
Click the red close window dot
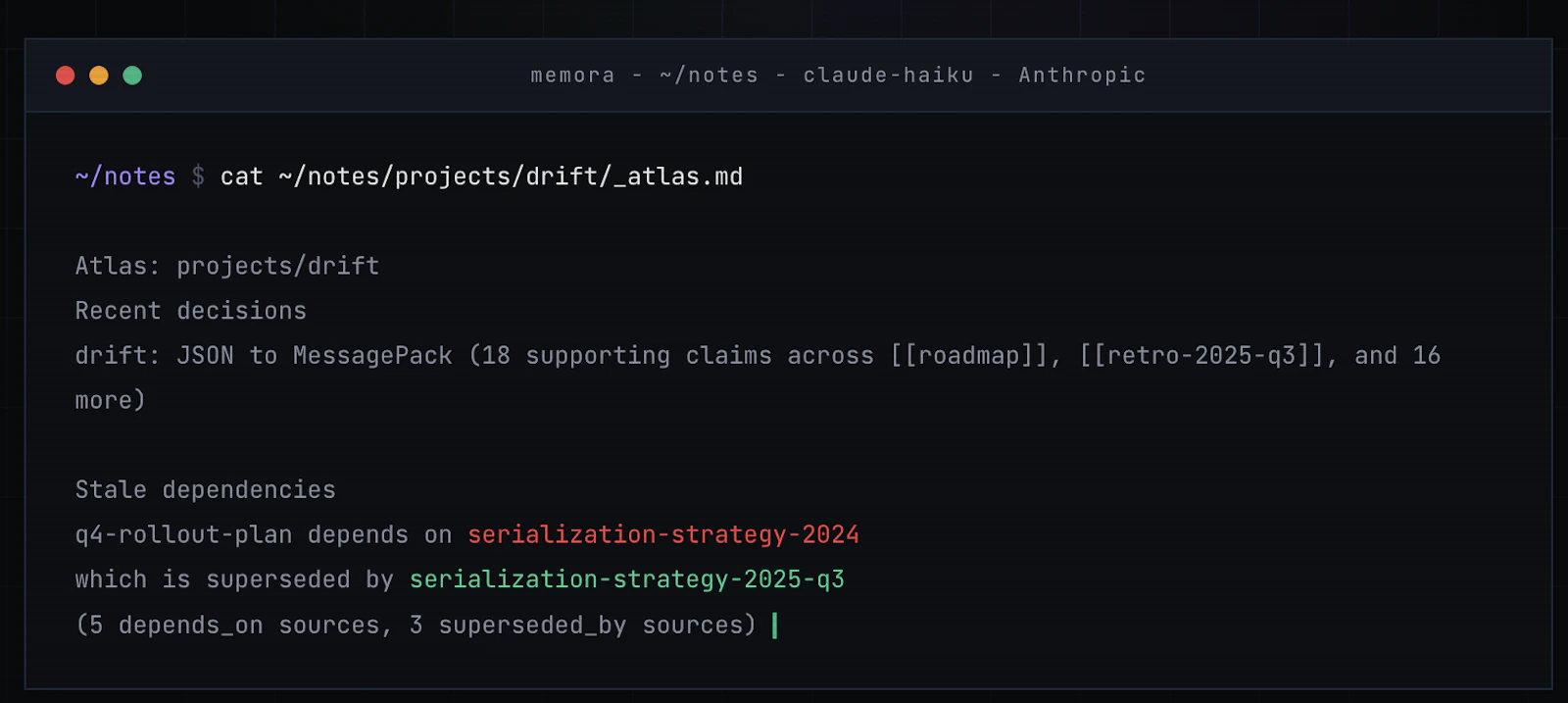[x=66, y=75]
